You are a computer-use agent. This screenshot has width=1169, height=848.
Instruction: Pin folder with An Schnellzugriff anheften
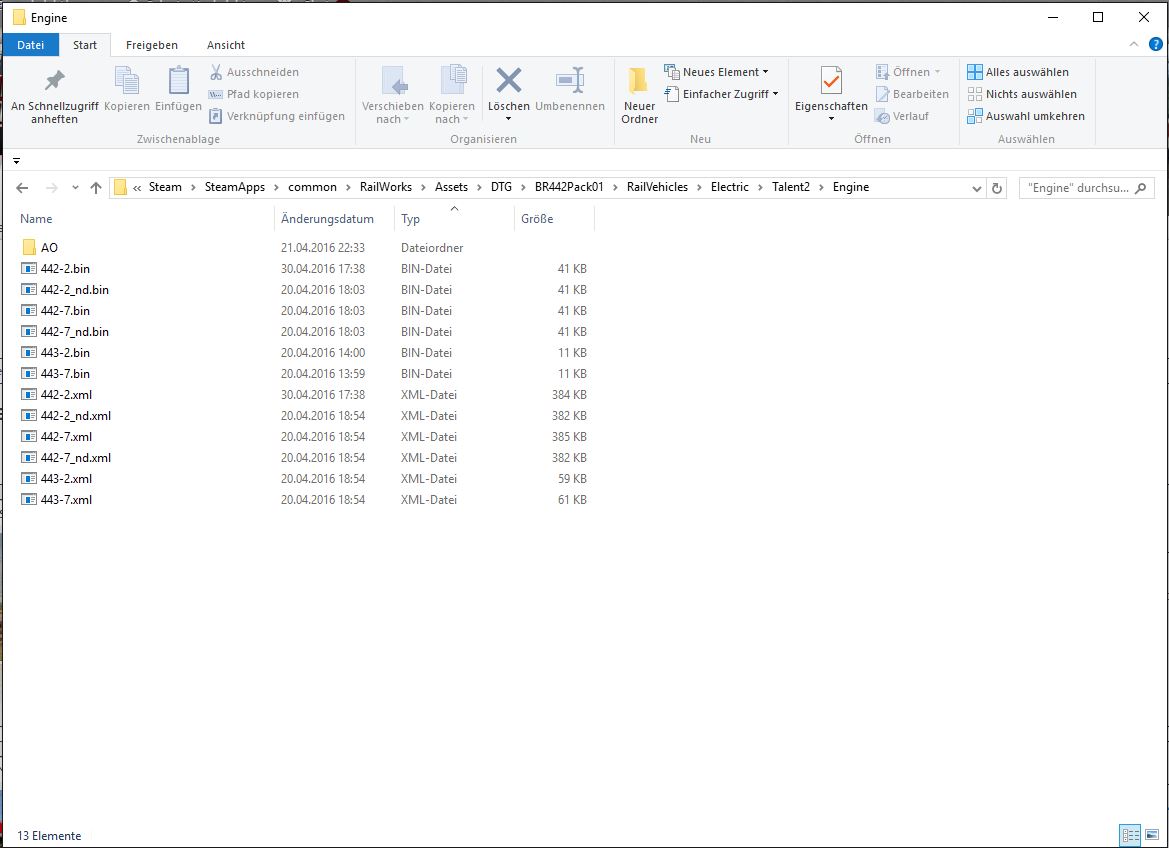54,97
